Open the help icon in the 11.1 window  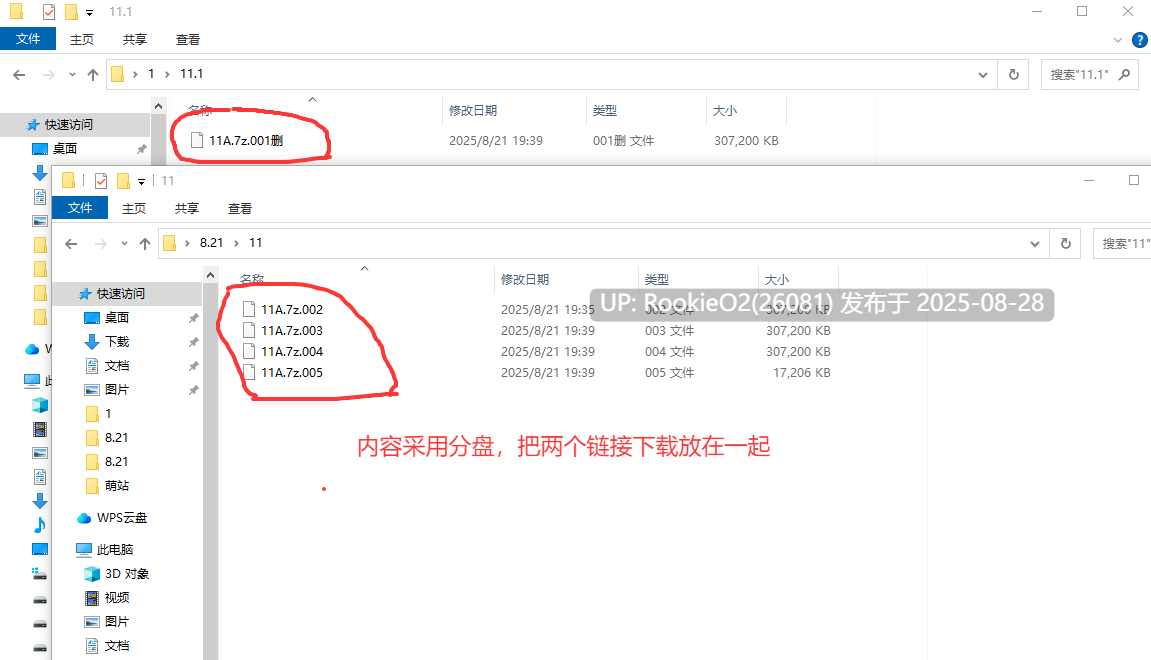pyautogui.click(x=1140, y=40)
